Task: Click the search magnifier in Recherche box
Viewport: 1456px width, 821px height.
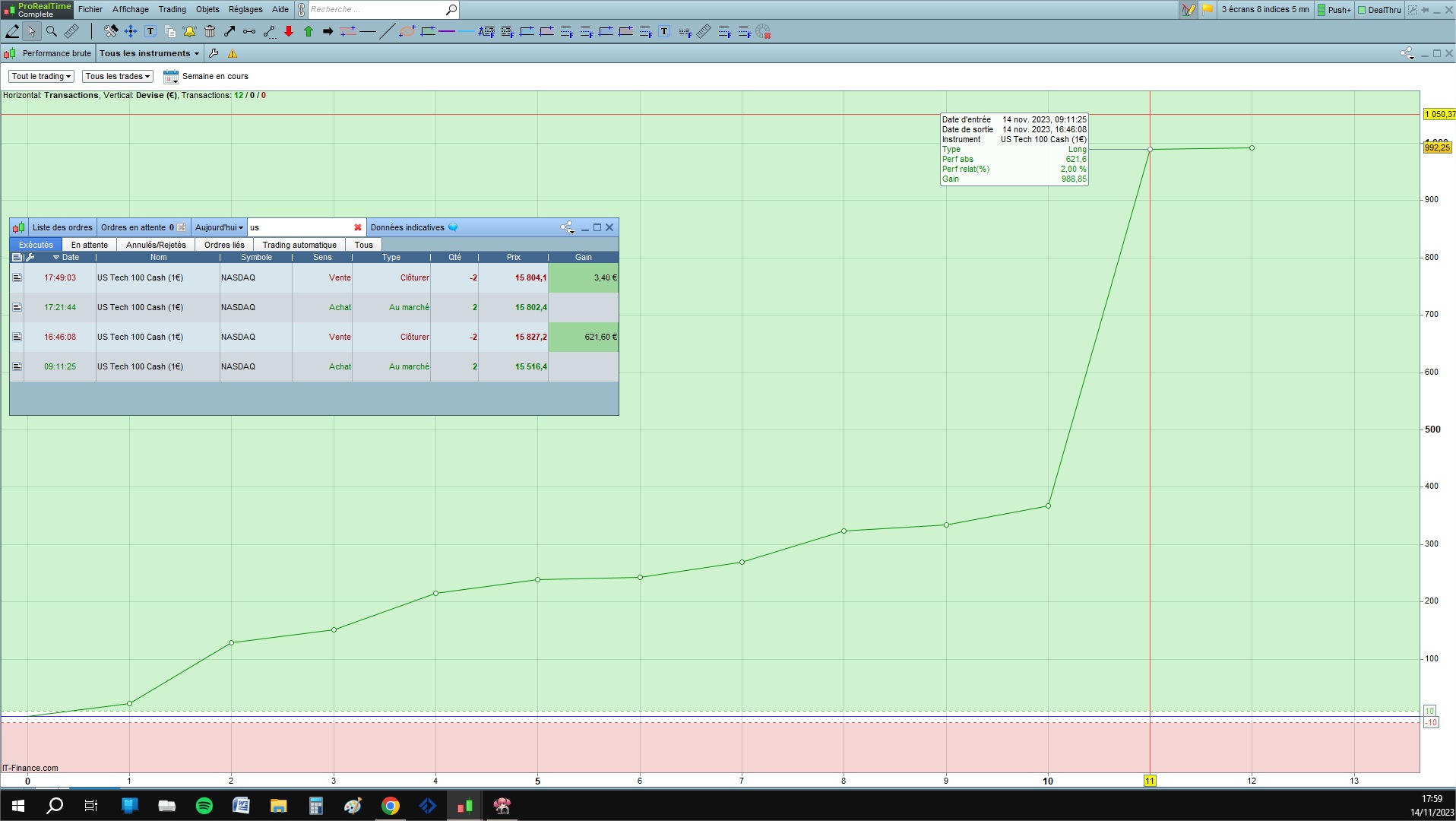Action: tap(451, 10)
